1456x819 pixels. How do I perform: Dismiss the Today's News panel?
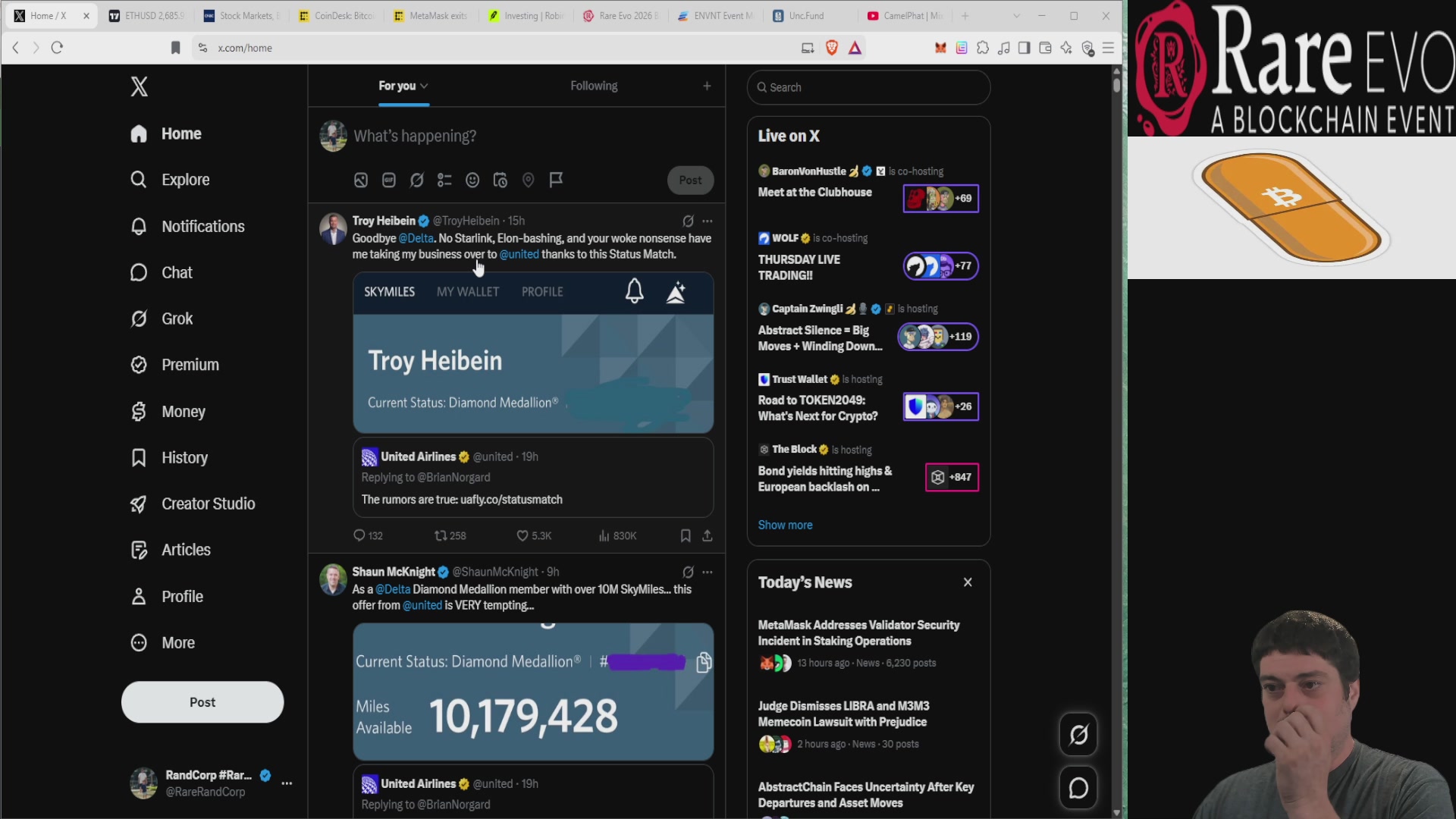(x=968, y=582)
